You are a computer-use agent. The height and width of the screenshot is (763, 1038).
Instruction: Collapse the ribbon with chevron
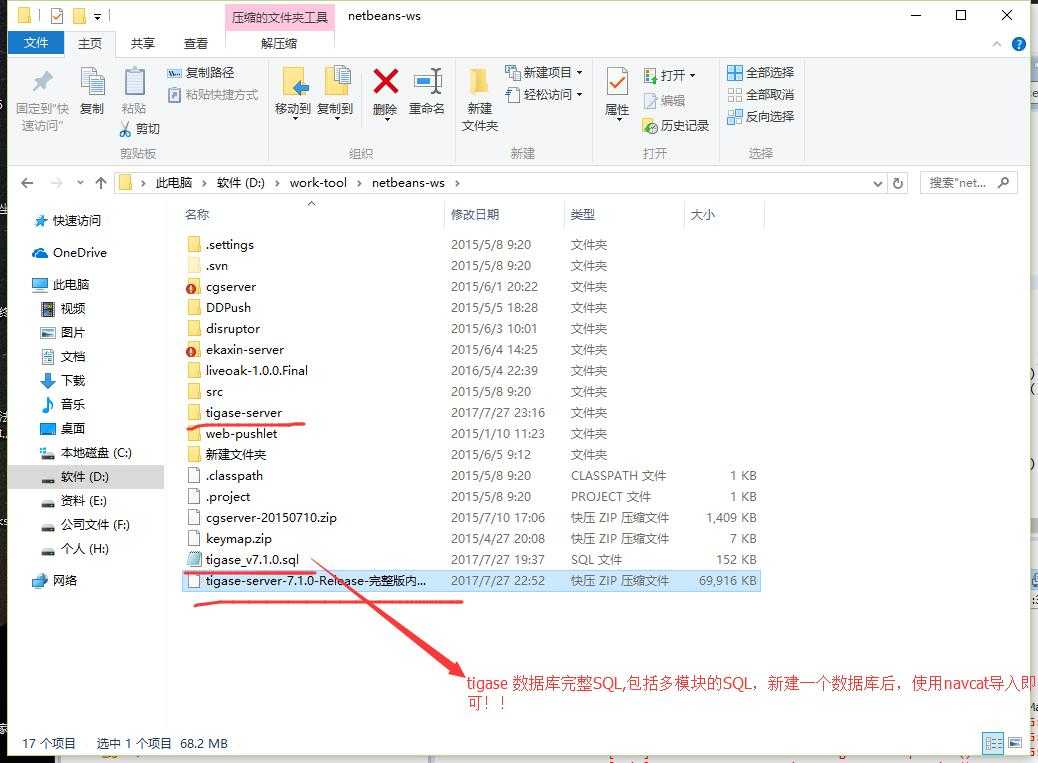point(997,44)
